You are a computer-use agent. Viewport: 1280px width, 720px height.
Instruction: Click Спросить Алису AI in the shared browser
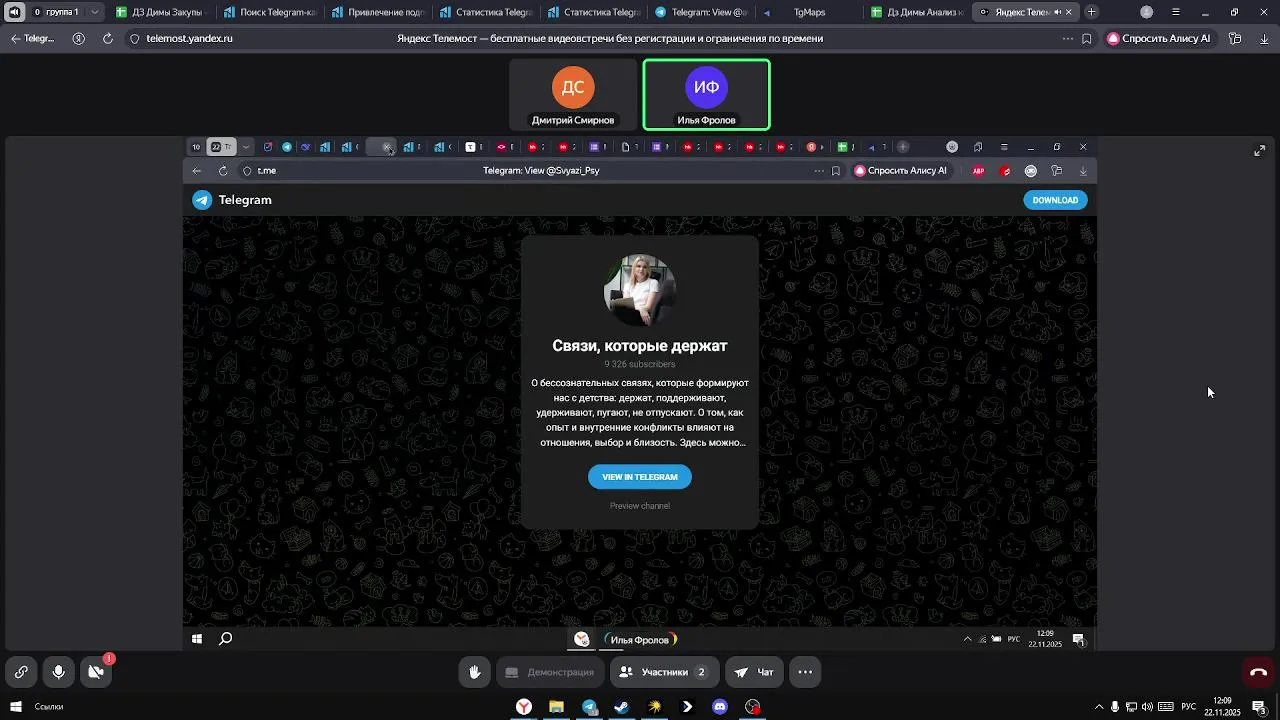(900, 171)
